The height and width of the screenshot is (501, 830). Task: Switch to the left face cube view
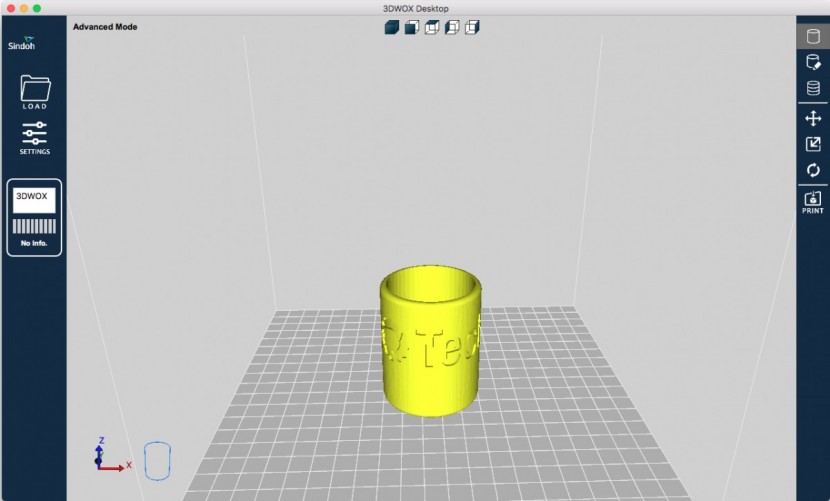tap(452, 27)
